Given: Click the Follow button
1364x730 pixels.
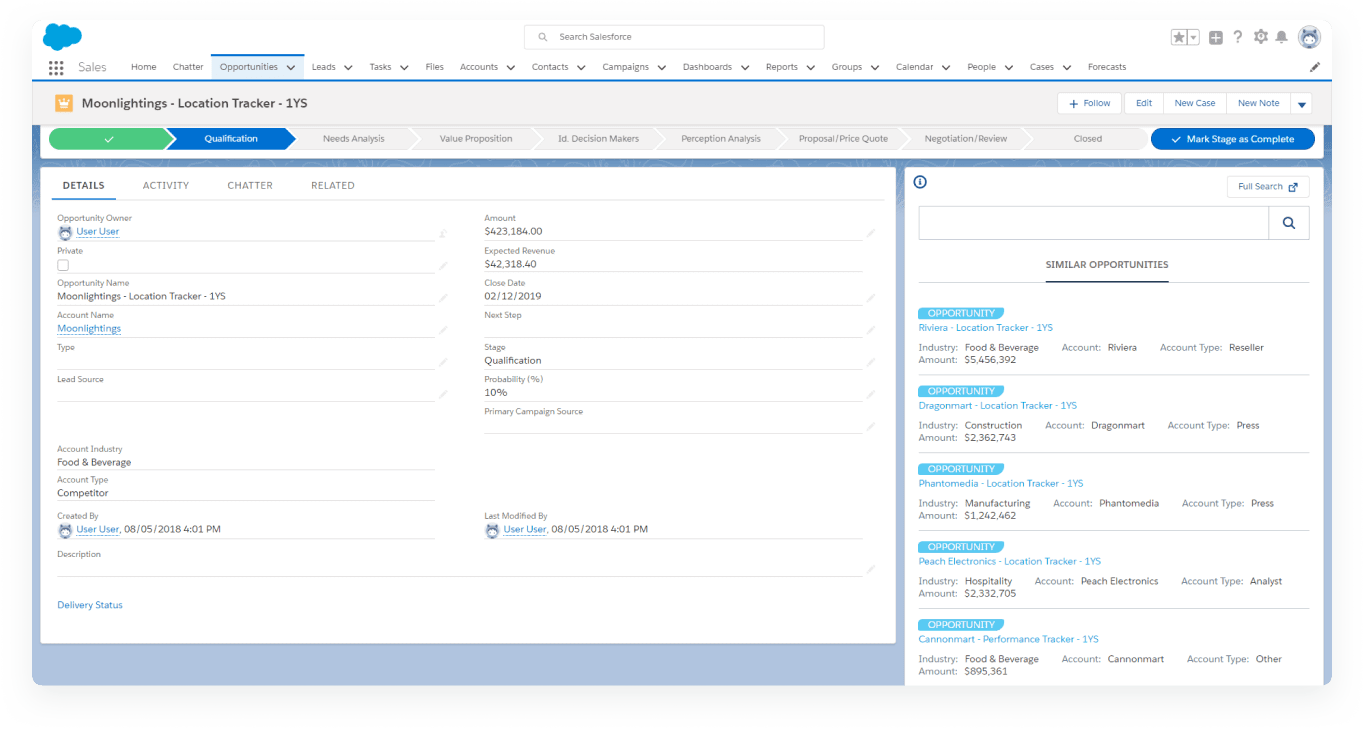Looking at the screenshot, I should 1090,103.
